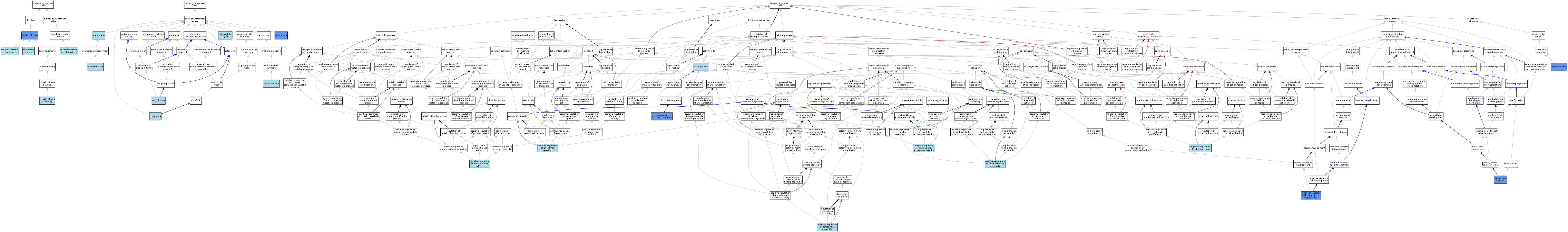Image resolution: width=1568 pixels, height=232 pixels.
Task: Select the 'enzyme binding' node
Action: (x=48, y=51)
